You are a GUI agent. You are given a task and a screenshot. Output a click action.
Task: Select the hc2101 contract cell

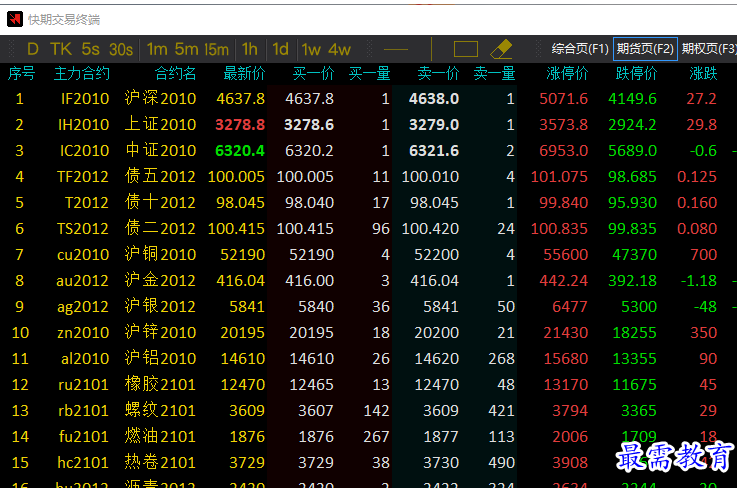tap(83, 462)
